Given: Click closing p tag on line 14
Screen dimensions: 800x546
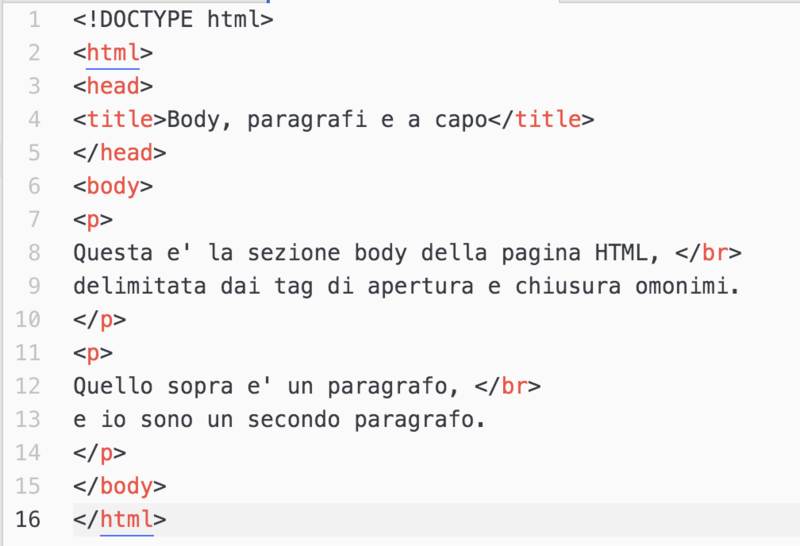Looking at the screenshot, I should (x=99, y=453).
